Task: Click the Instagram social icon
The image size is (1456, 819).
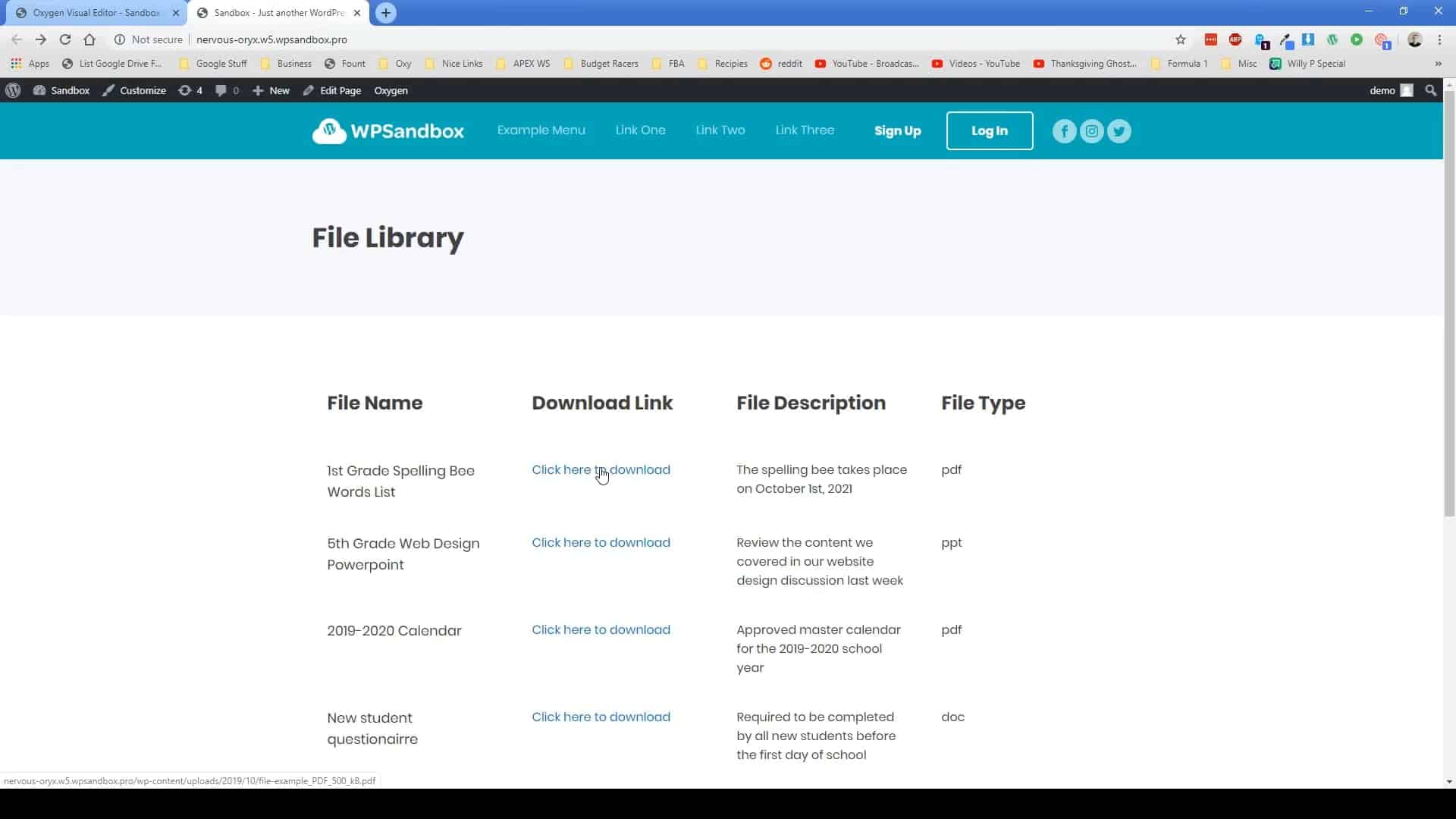Action: coord(1091,131)
